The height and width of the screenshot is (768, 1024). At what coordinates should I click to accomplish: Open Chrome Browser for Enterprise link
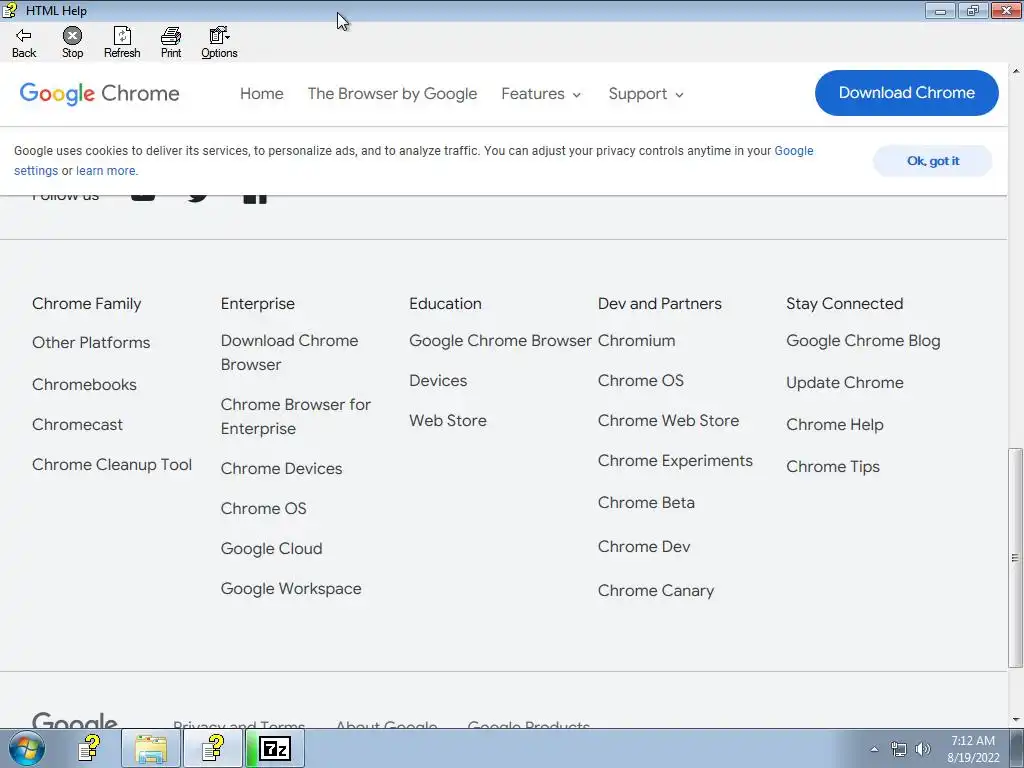click(296, 417)
